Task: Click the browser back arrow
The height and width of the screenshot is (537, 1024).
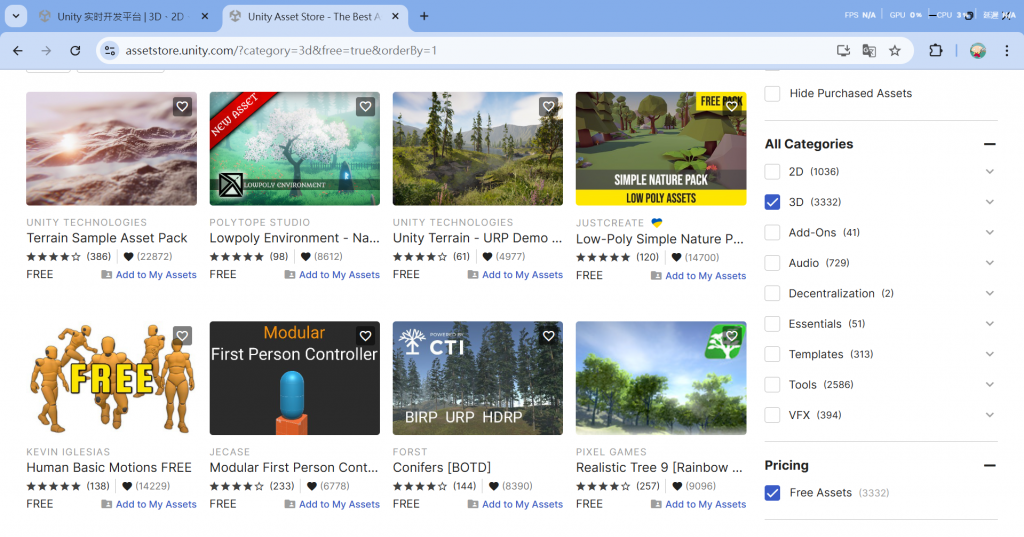Action: pos(18,50)
